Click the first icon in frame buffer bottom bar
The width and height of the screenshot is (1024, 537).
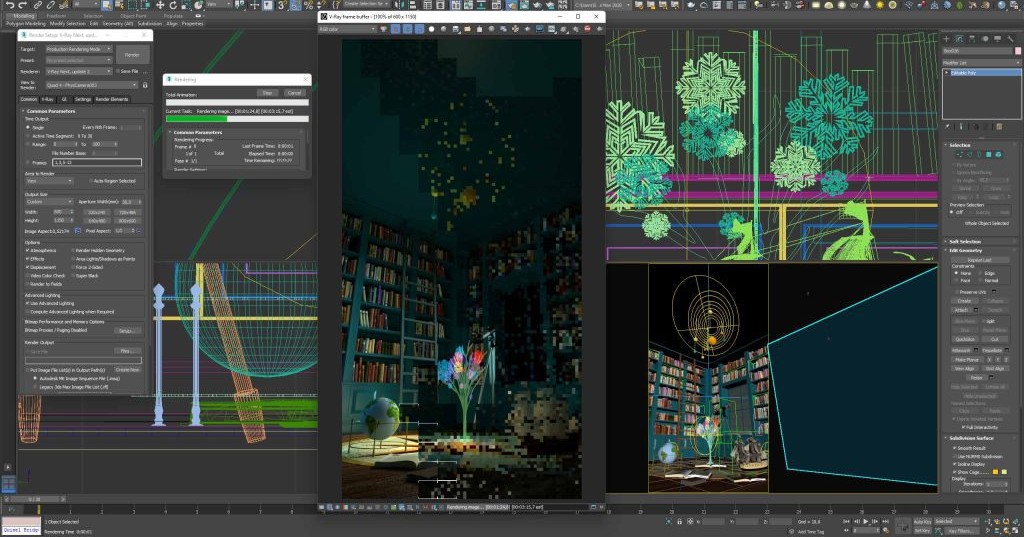pyautogui.click(x=321, y=507)
